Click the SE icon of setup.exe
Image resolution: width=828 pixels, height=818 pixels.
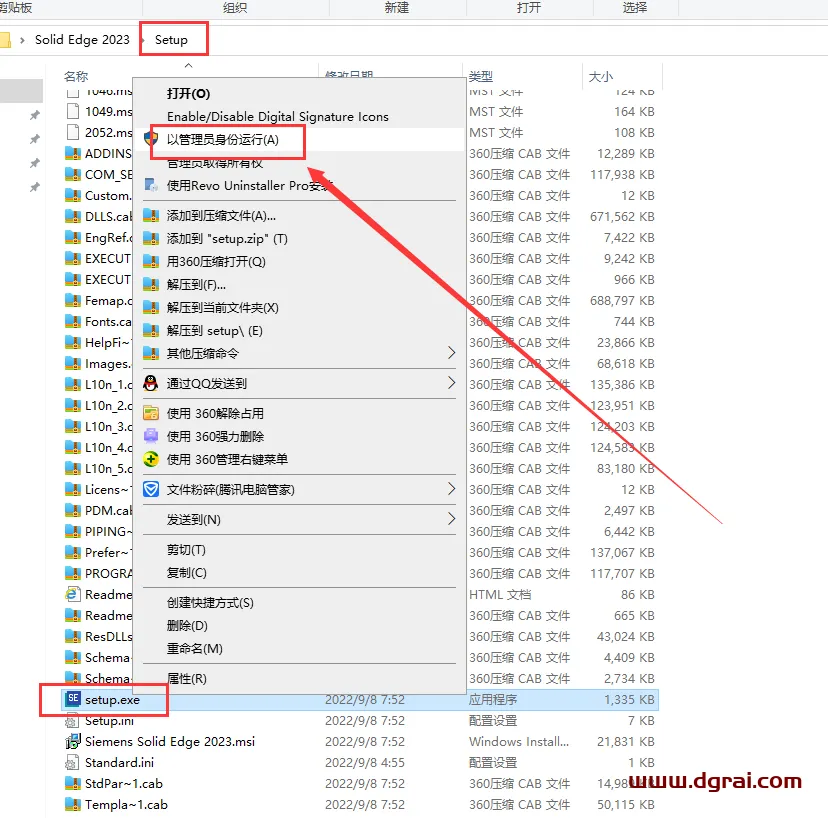tap(73, 699)
